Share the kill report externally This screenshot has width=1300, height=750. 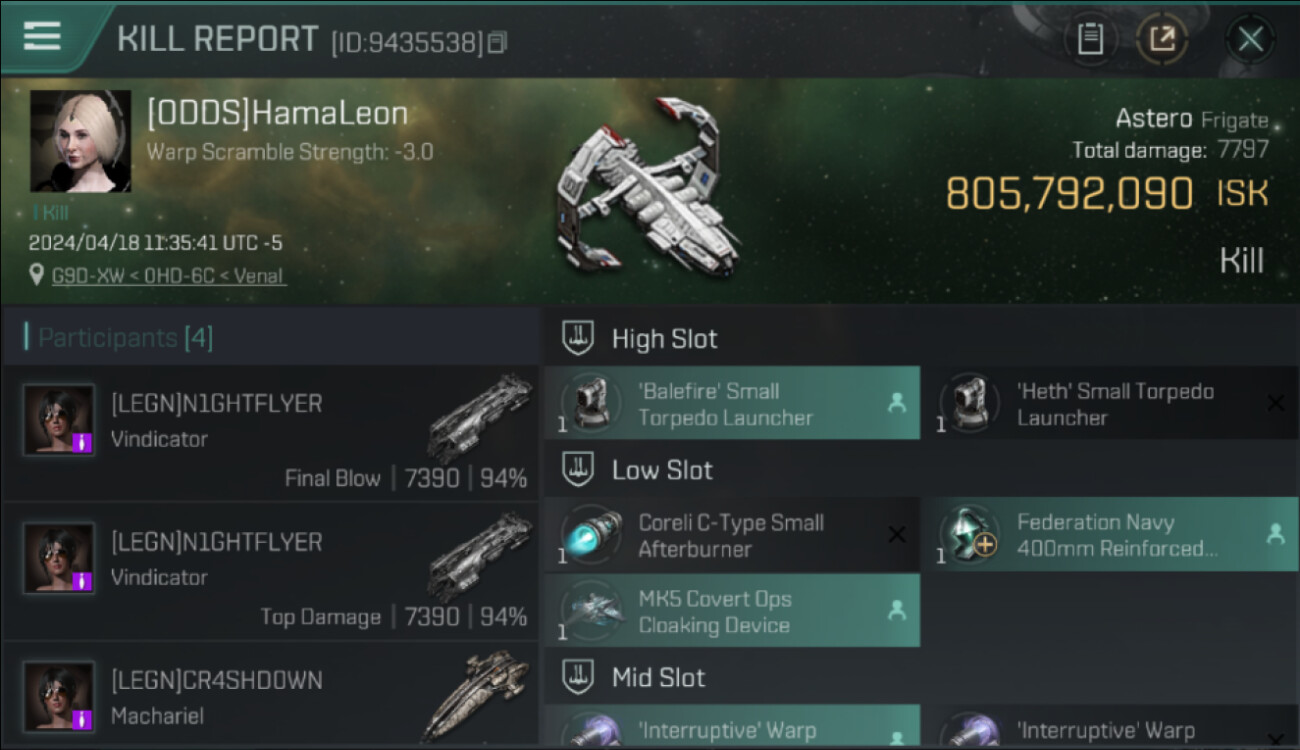click(1162, 40)
